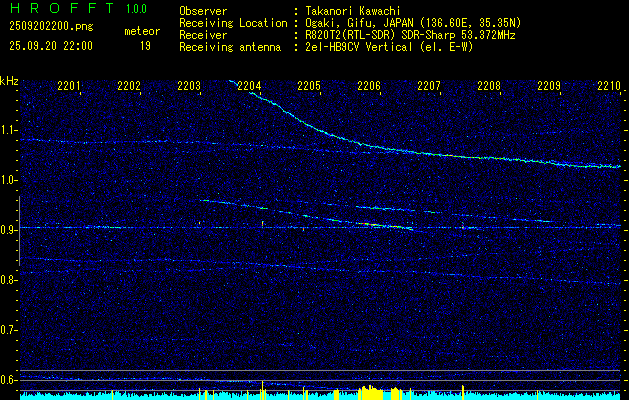The image size is (629, 400).
Task: Click the tall yellow spike cluster in intensity bar
Action: [x=368, y=392]
